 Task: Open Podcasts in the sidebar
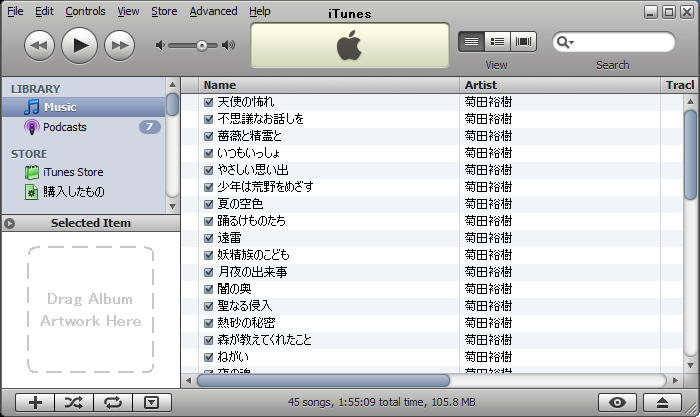(x=83, y=127)
